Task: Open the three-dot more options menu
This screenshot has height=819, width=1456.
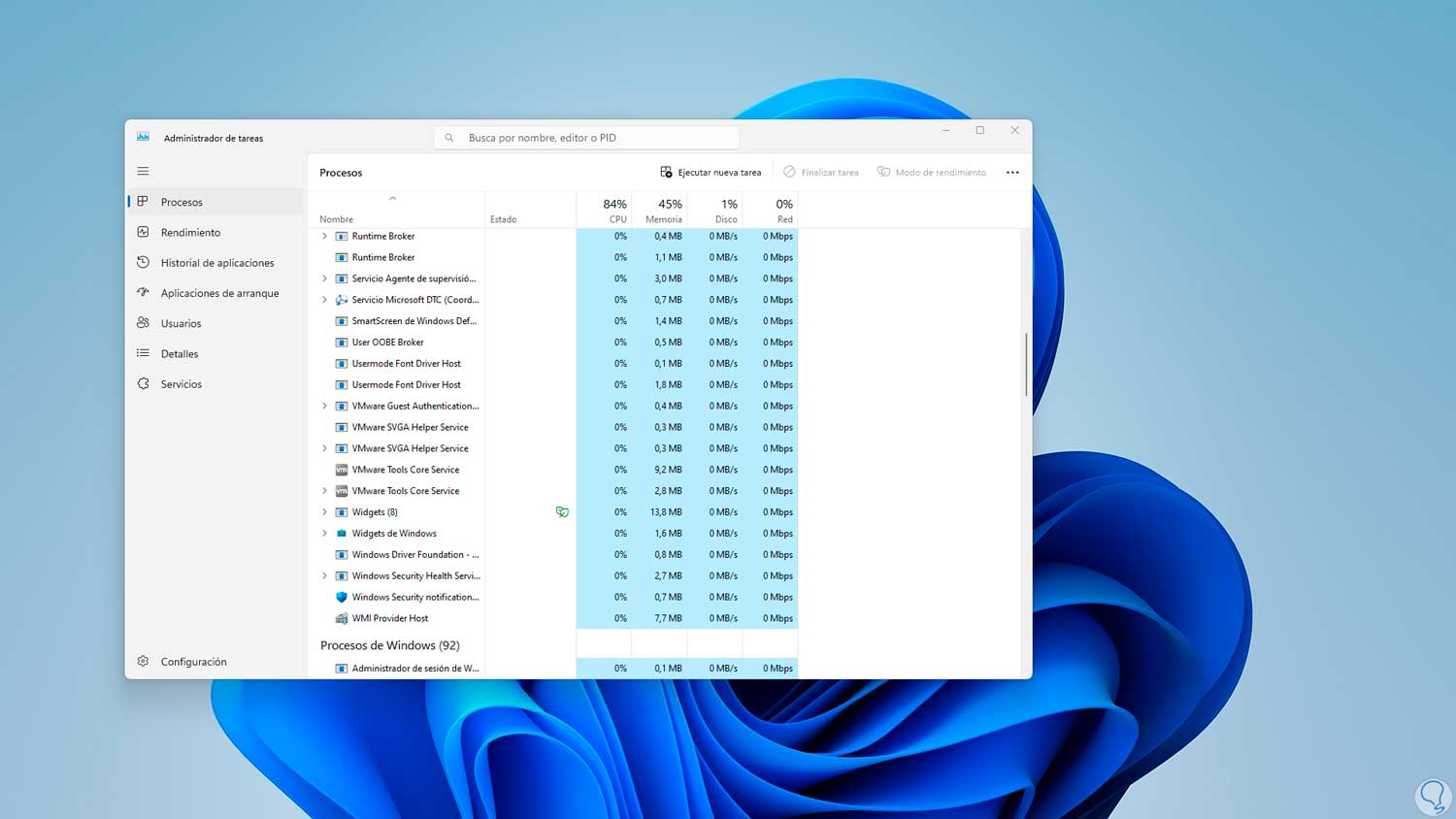Action: pos(1012,172)
